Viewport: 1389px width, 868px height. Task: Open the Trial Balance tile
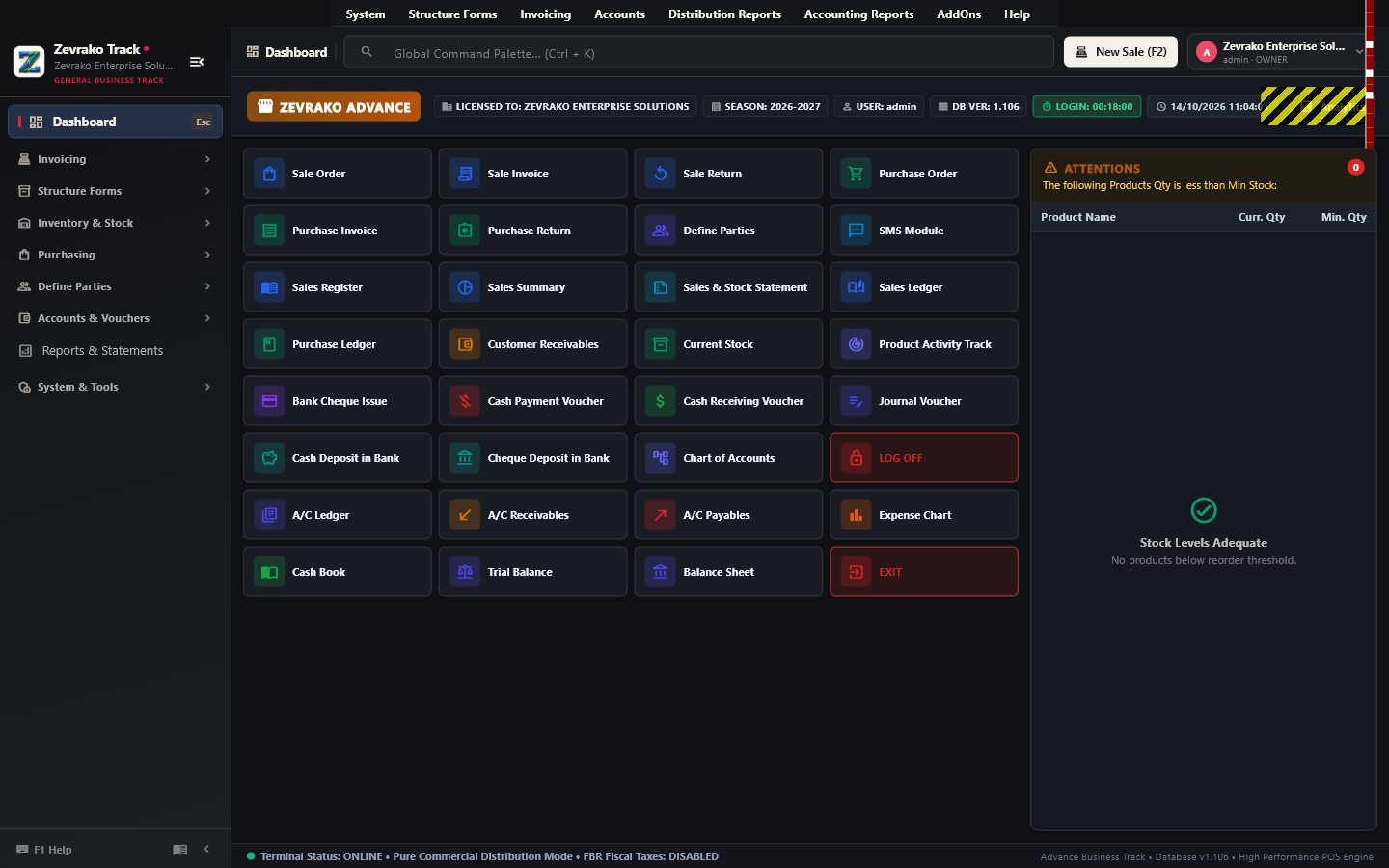click(x=532, y=572)
